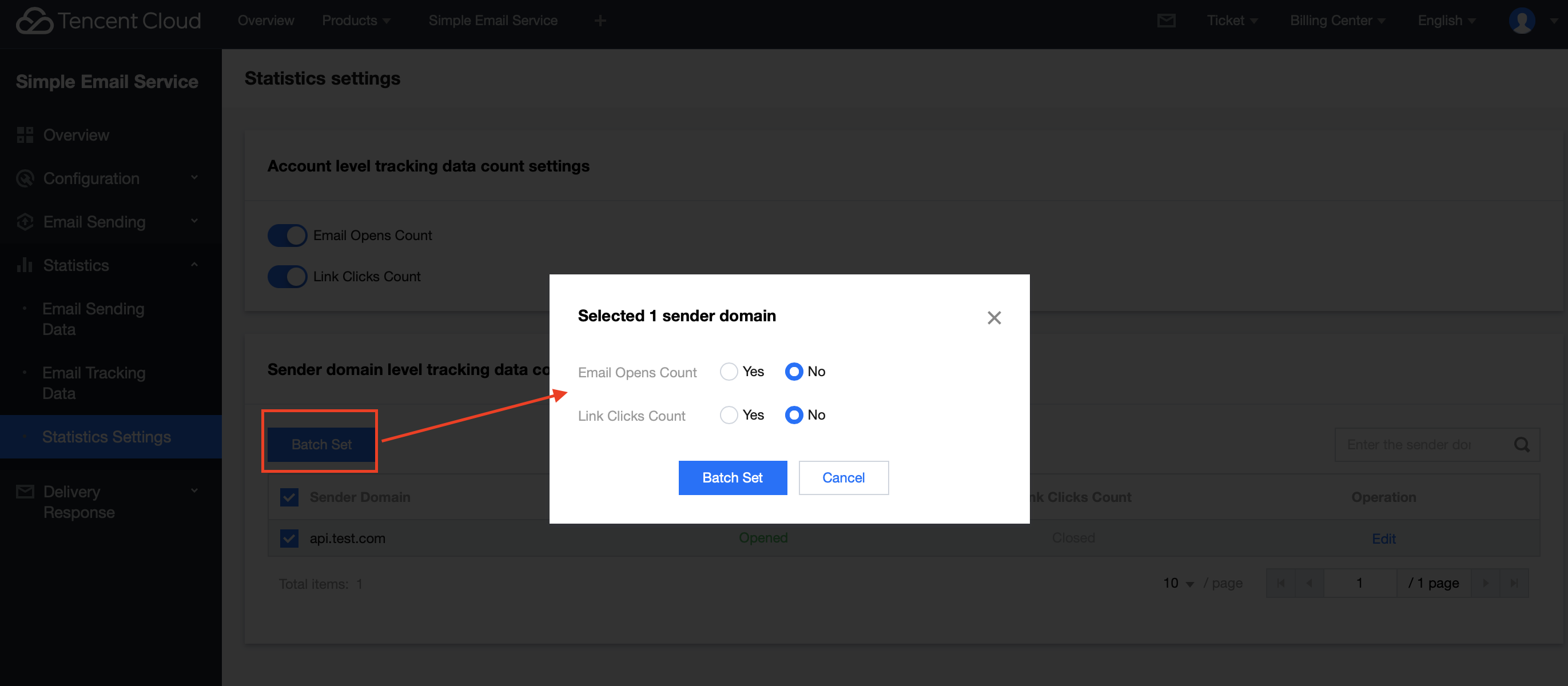Click the user avatar icon
1568x686 pixels.
(x=1521, y=21)
